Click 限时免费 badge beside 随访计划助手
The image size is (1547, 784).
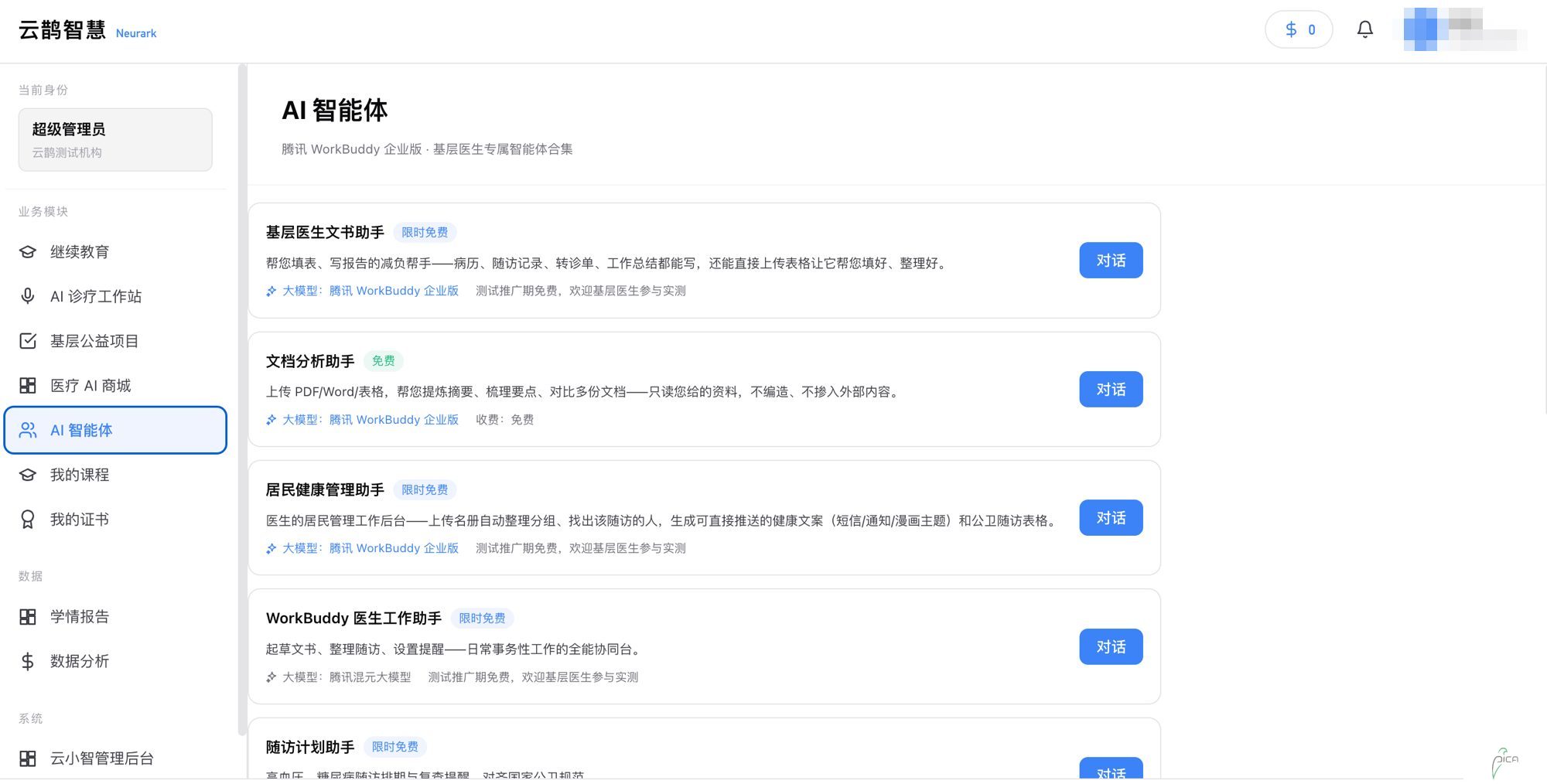(x=395, y=747)
